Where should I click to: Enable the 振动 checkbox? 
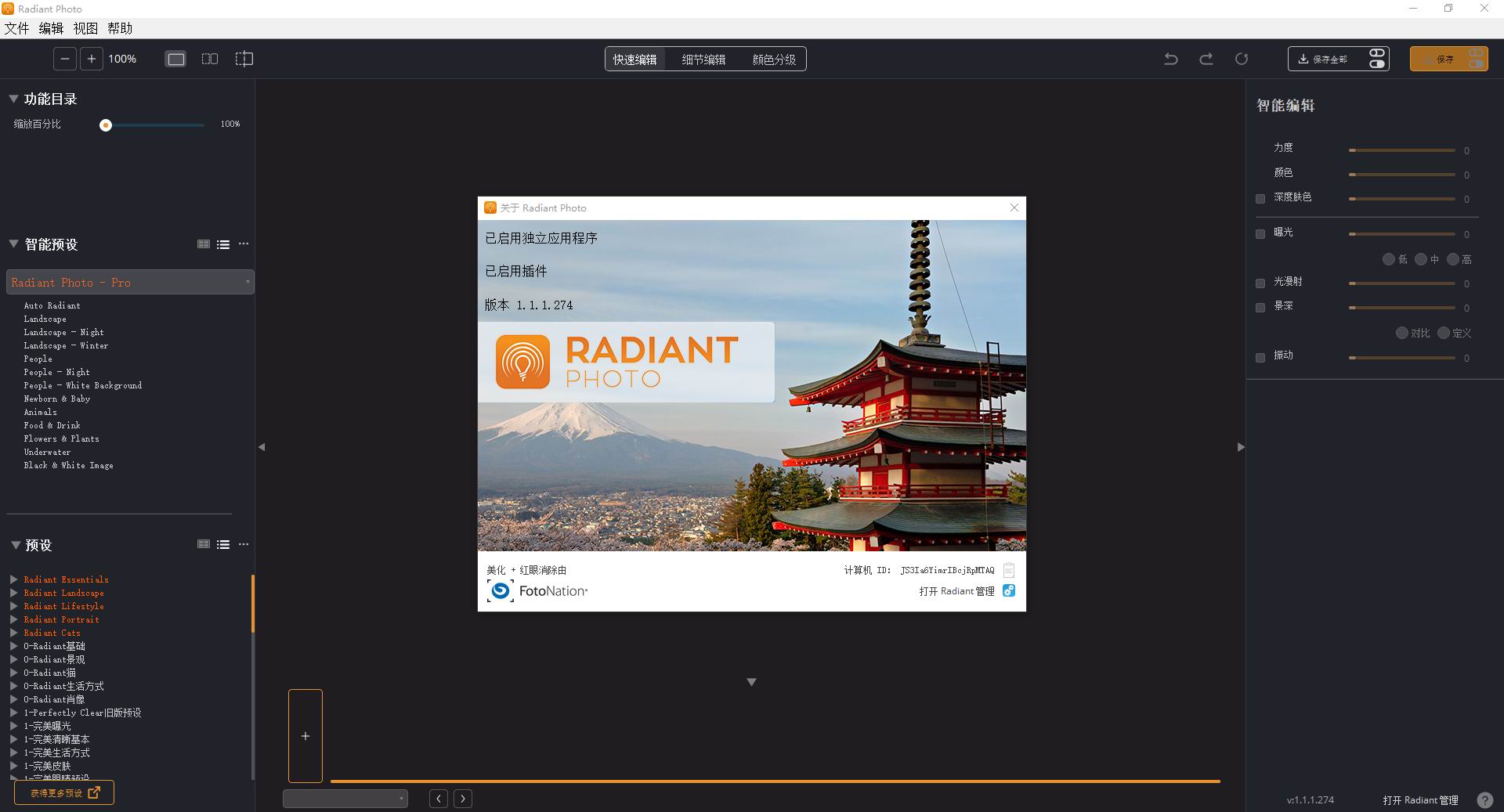coord(1260,358)
